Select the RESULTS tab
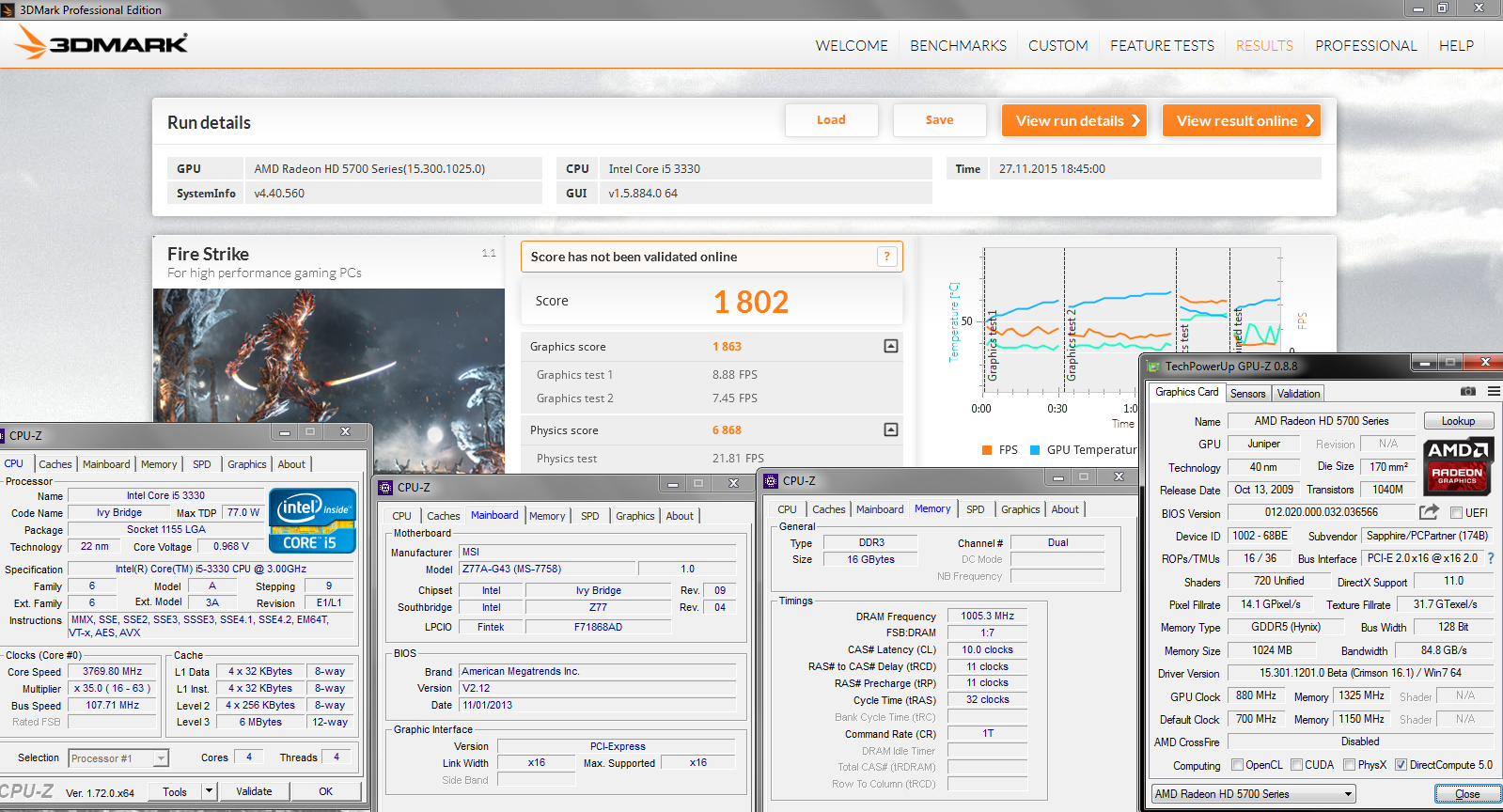Image resolution: width=1503 pixels, height=812 pixels. [1264, 45]
